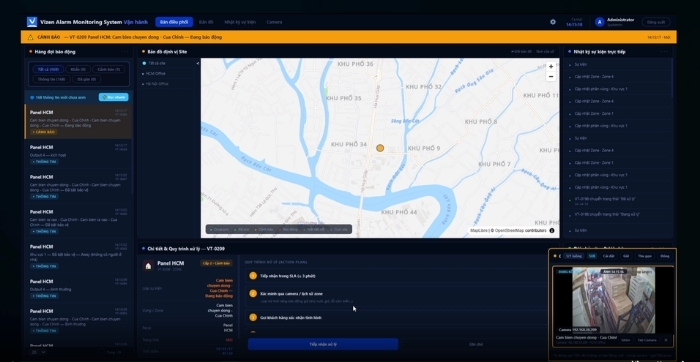Click log entry VT-0198 'Đang xử lý'
700x362 pixels.
618,216
